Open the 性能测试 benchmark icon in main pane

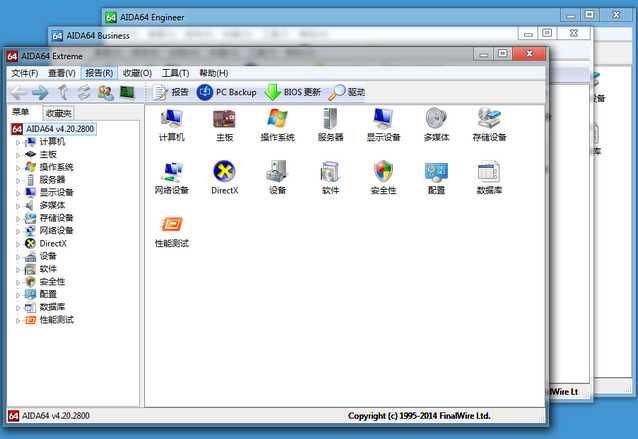[172, 232]
